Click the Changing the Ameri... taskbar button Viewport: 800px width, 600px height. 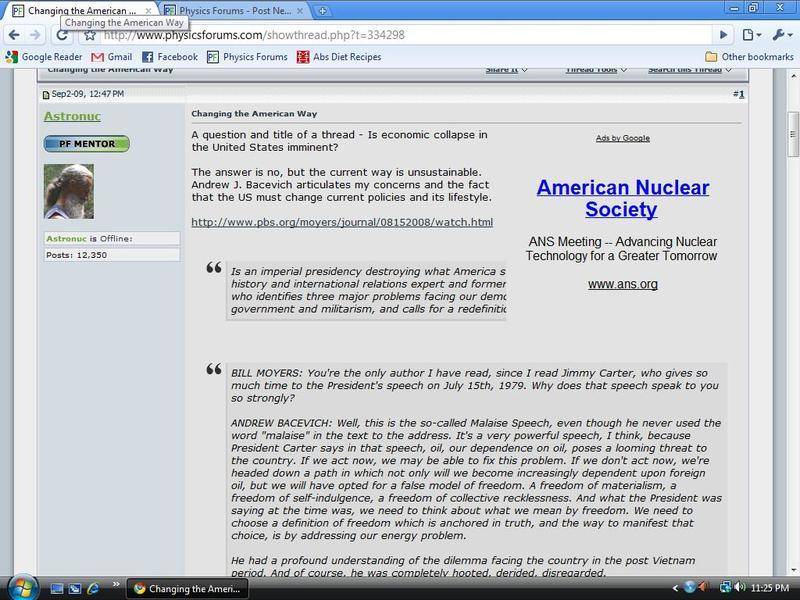pyautogui.click(x=187, y=589)
